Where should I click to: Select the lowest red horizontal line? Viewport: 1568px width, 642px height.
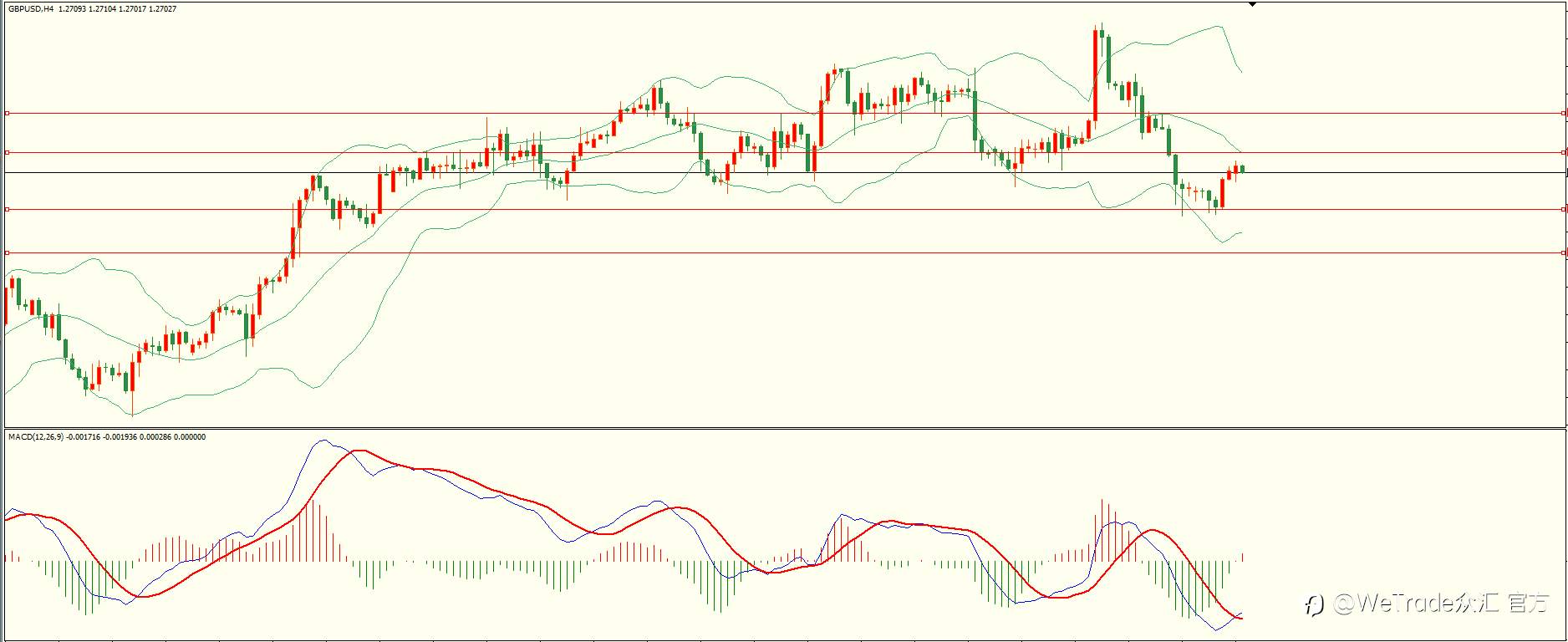point(784,252)
